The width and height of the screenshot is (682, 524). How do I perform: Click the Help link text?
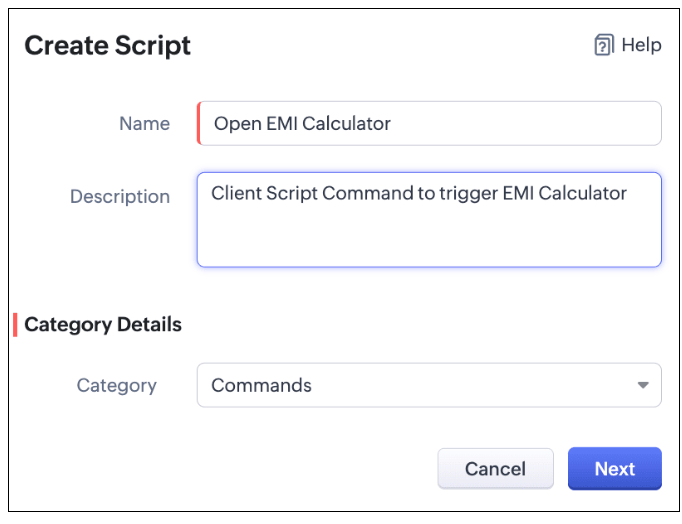pyautogui.click(x=642, y=45)
